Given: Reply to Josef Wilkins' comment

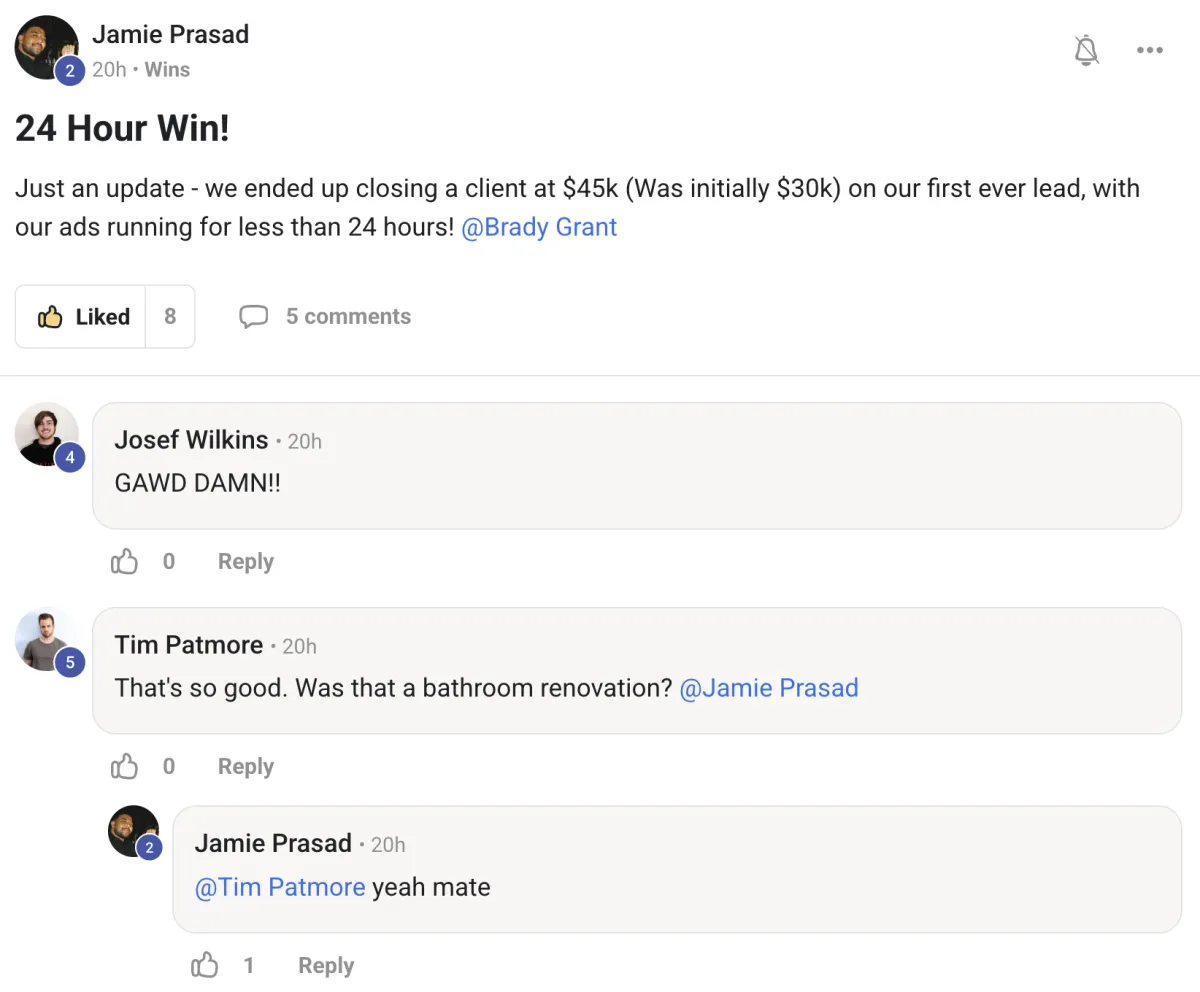Looking at the screenshot, I should click(x=245, y=562).
